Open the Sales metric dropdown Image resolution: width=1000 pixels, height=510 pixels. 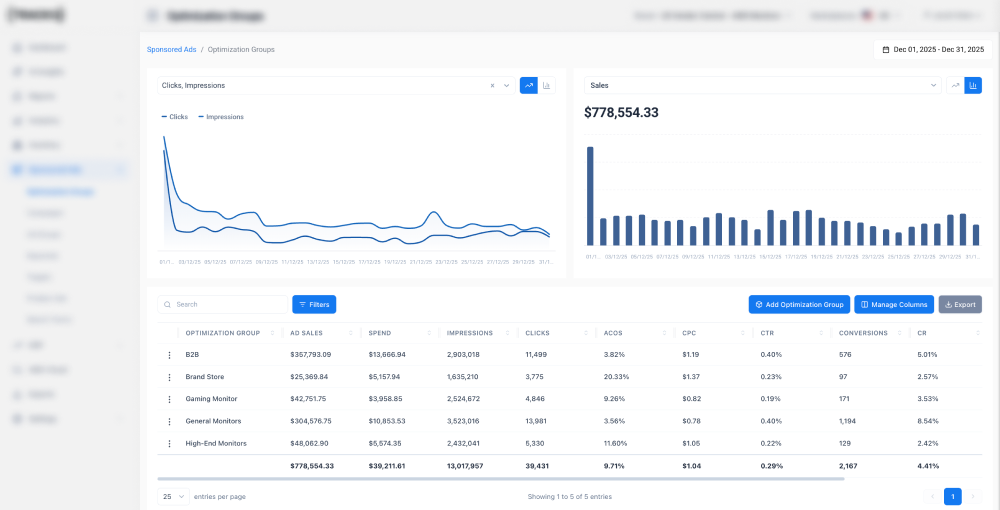pos(763,85)
